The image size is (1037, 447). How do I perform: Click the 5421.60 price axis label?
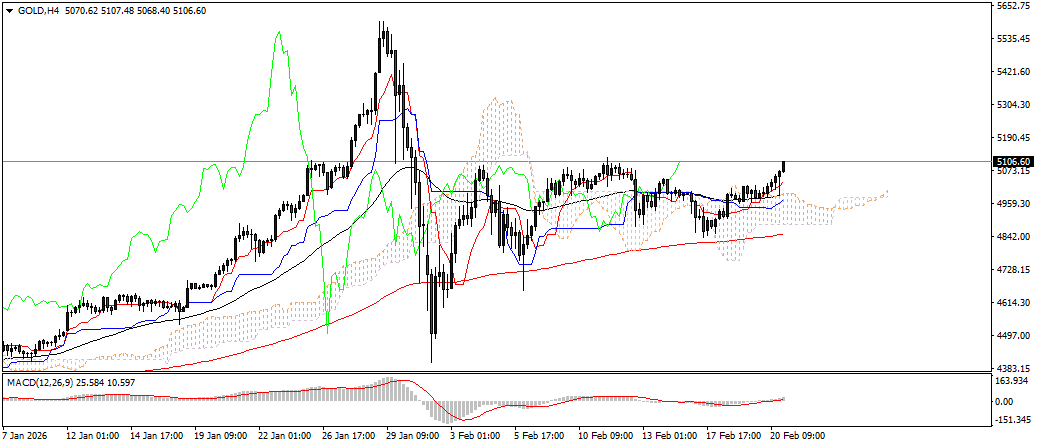(x=1014, y=71)
